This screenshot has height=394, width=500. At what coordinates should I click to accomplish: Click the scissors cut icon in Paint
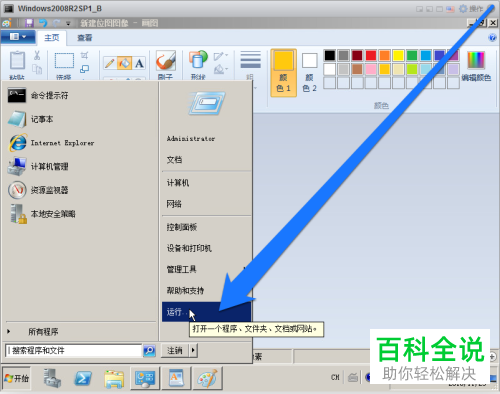37,55
